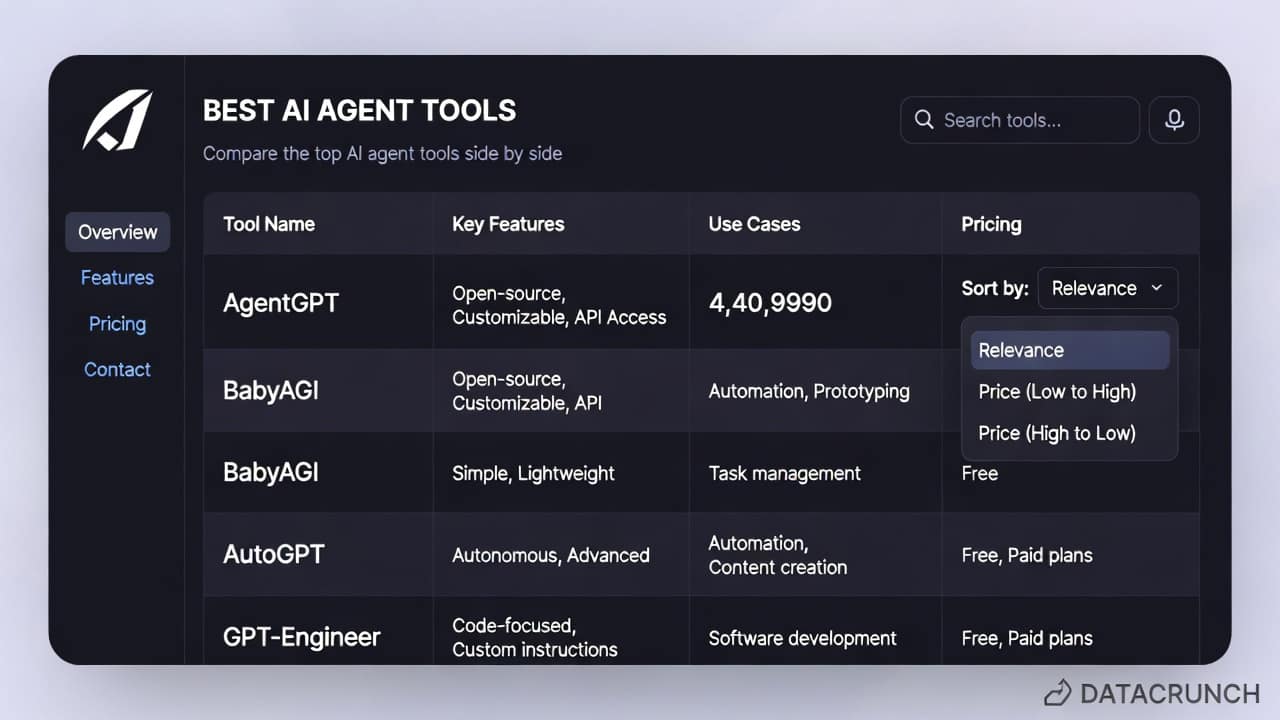Click the "Task management" use case cell
Image resolution: width=1280 pixels, height=720 pixels.
[784, 473]
